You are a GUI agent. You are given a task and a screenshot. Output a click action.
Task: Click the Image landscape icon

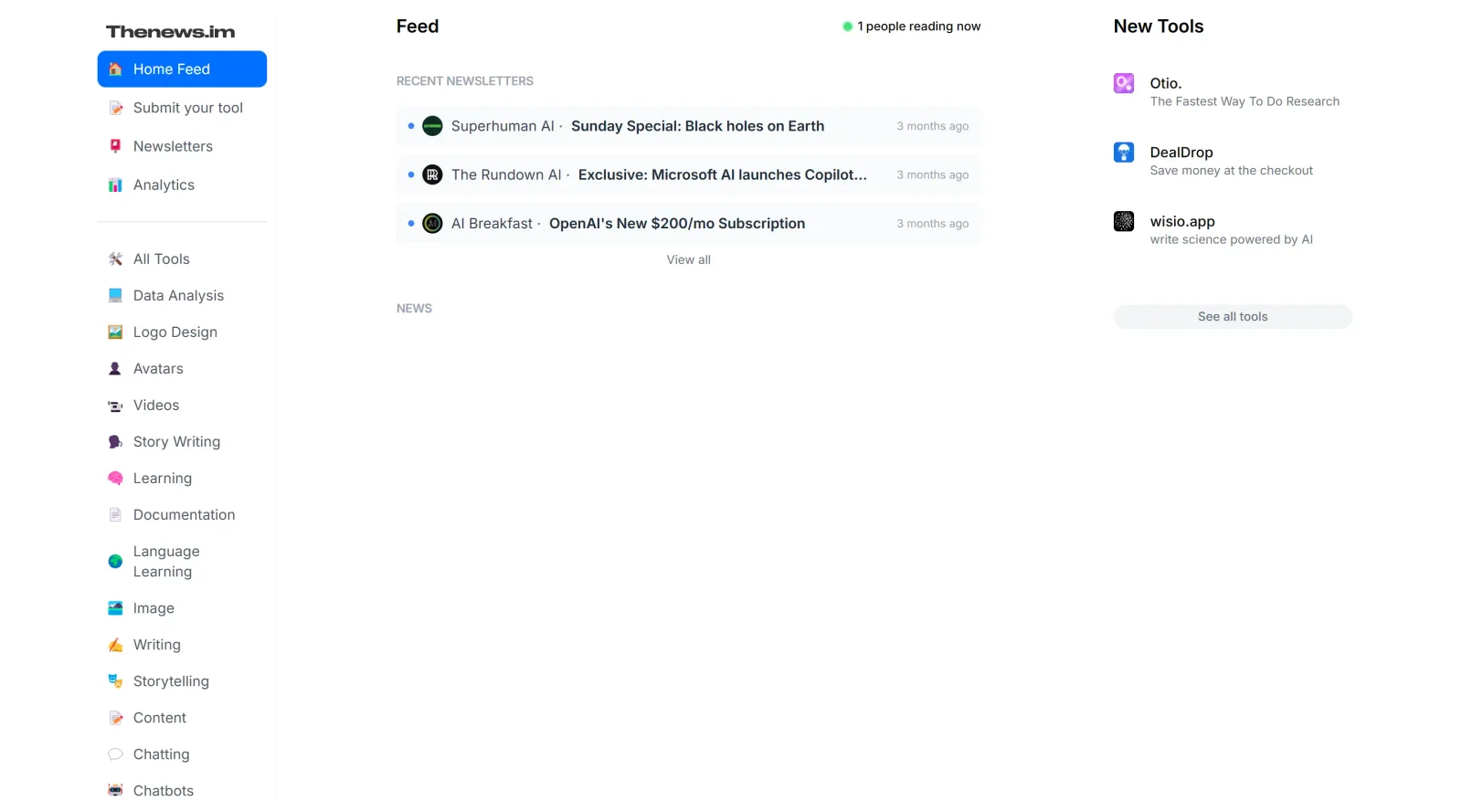point(115,608)
